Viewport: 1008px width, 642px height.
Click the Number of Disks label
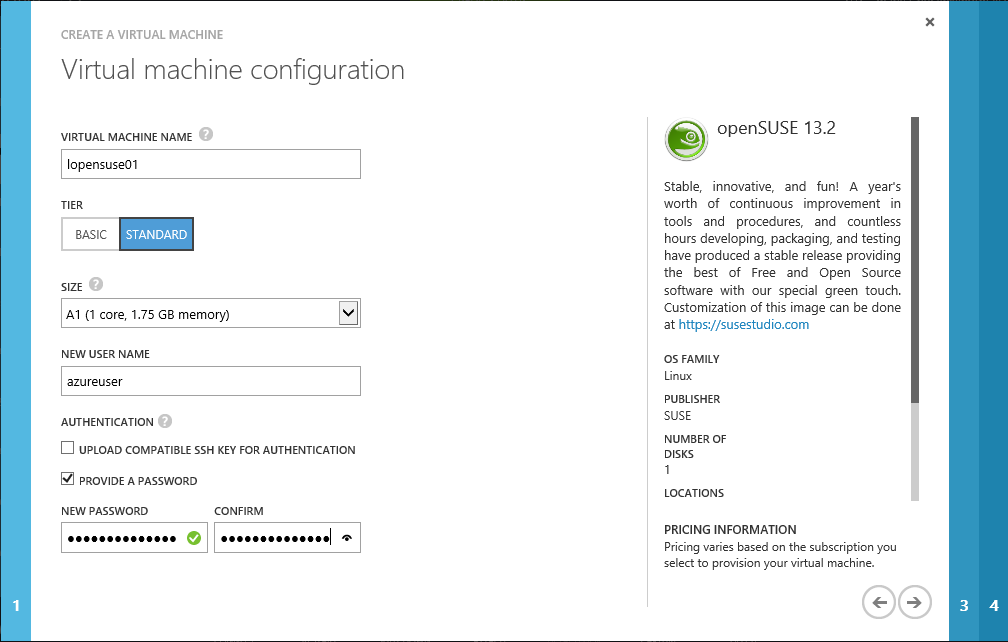tap(695, 446)
